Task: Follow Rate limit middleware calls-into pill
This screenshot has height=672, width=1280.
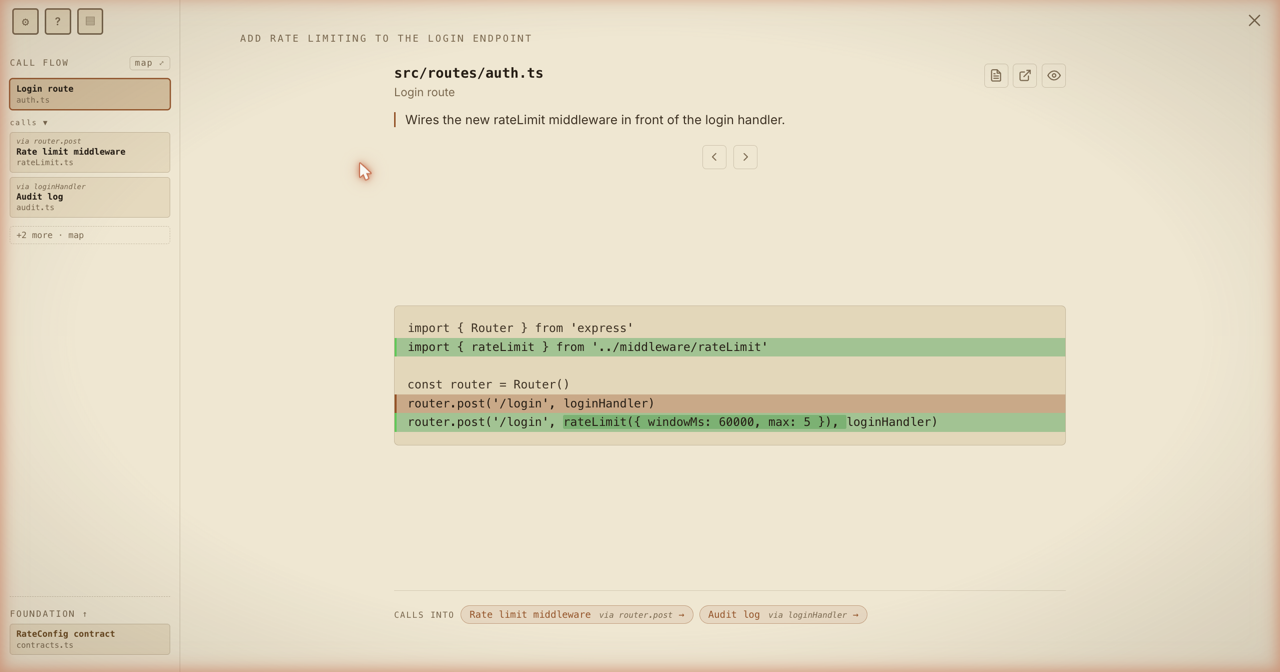Action: click(577, 615)
